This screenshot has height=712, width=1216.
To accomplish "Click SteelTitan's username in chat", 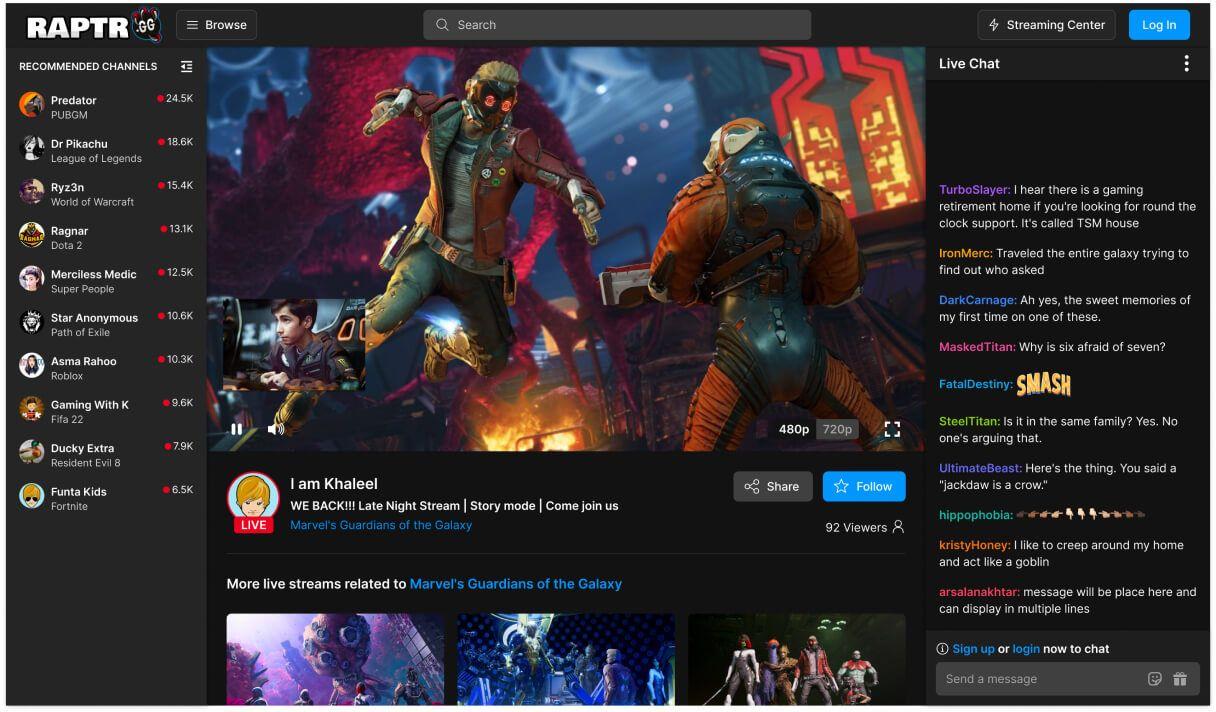I will tap(969, 422).
